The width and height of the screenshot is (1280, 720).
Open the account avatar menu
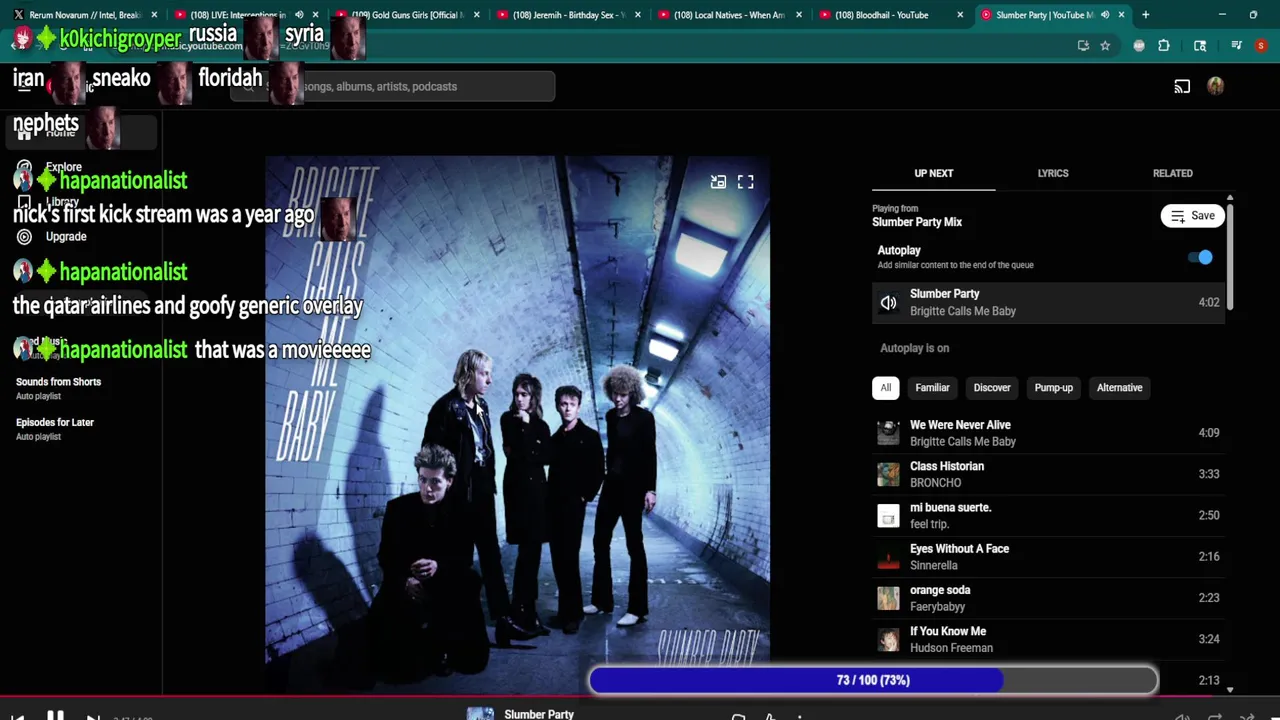[x=1216, y=86]
